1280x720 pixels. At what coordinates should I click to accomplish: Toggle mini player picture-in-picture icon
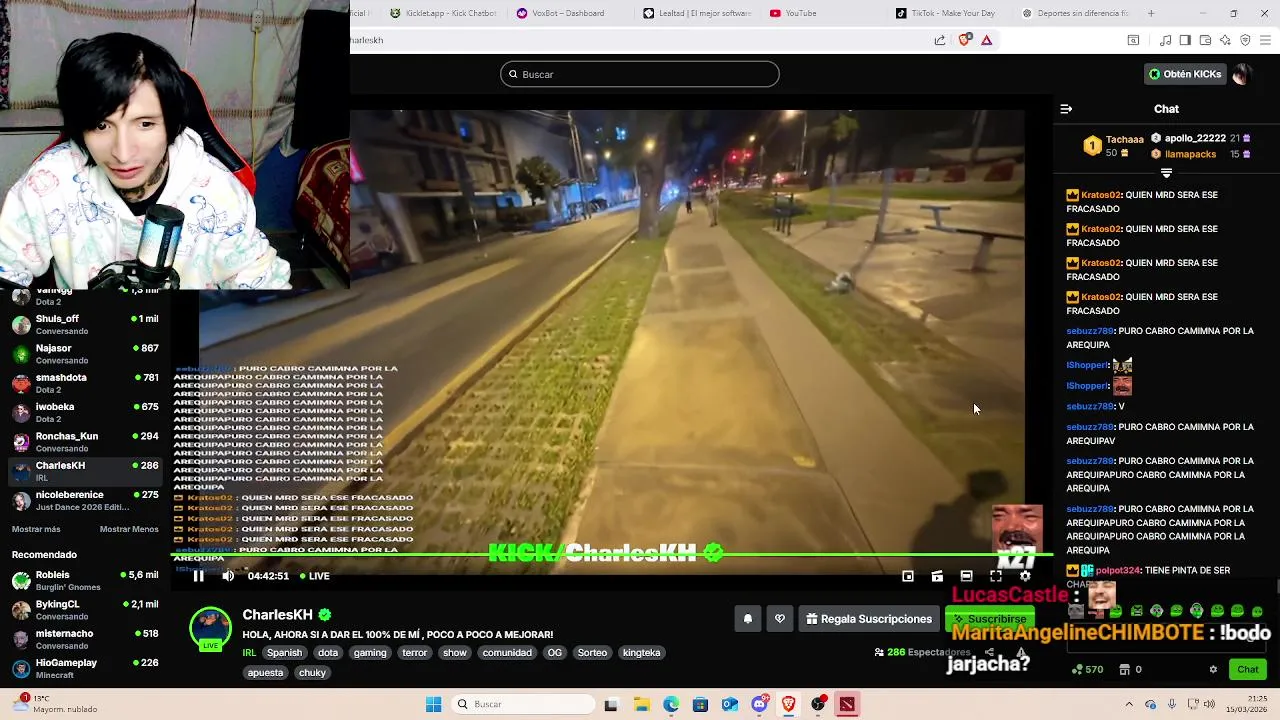(908, 576)
